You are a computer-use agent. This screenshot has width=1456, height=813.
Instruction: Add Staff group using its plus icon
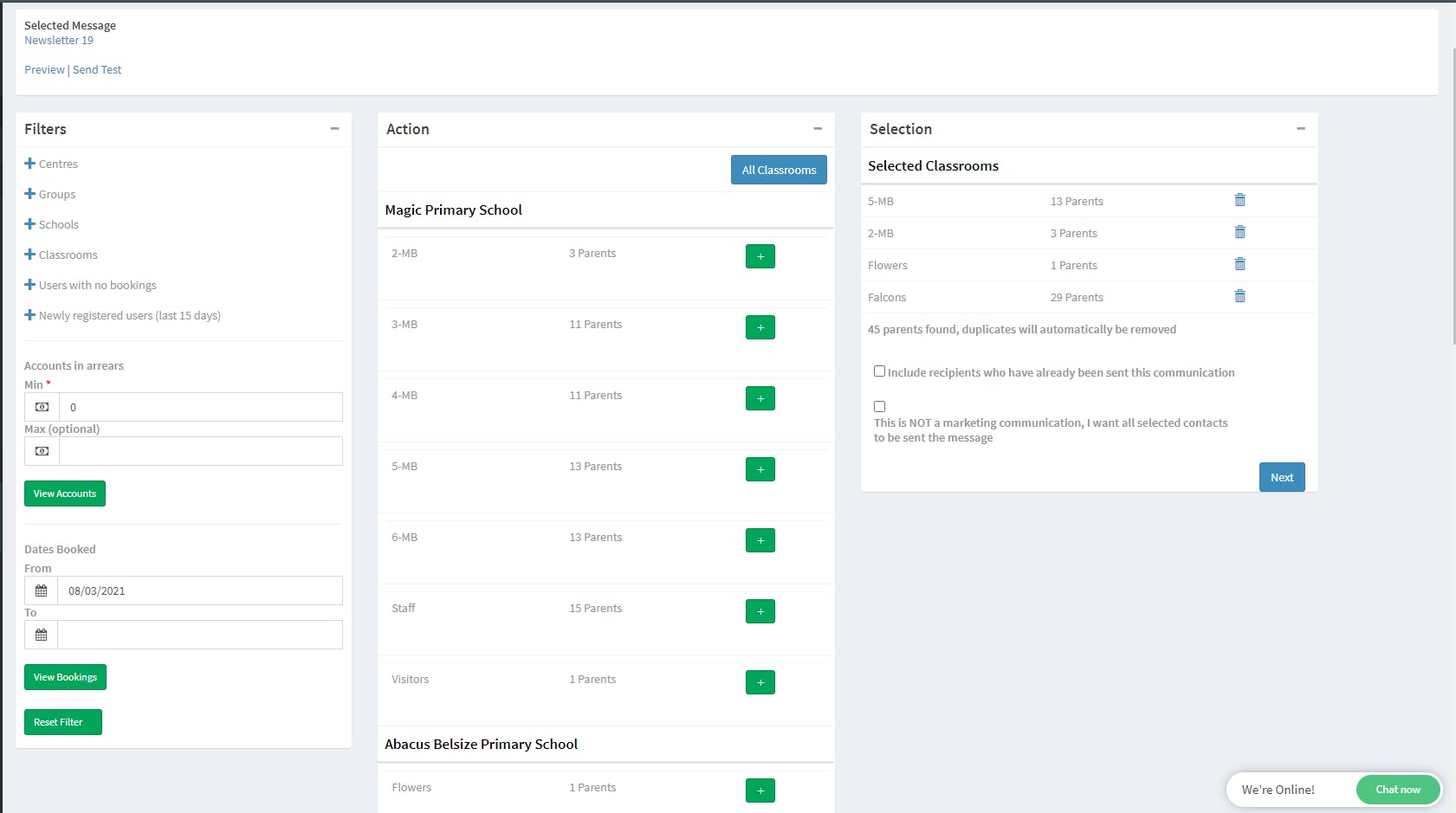(x=760, y=611)
